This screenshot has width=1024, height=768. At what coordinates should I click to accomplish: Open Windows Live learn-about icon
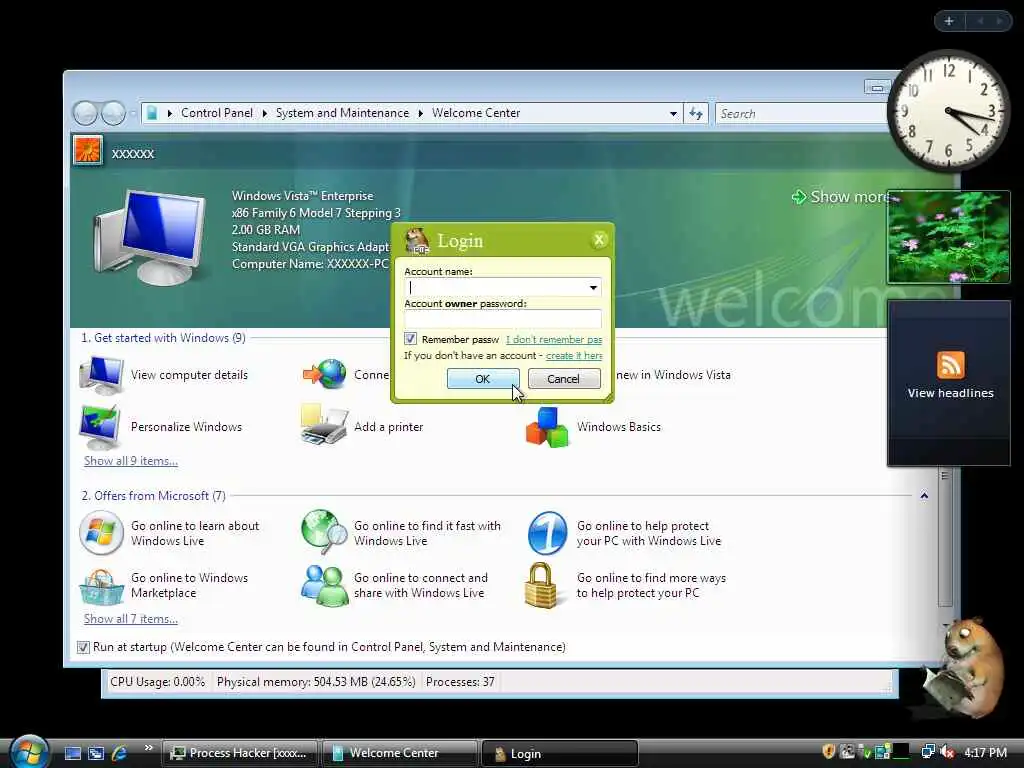pos(101,533)
